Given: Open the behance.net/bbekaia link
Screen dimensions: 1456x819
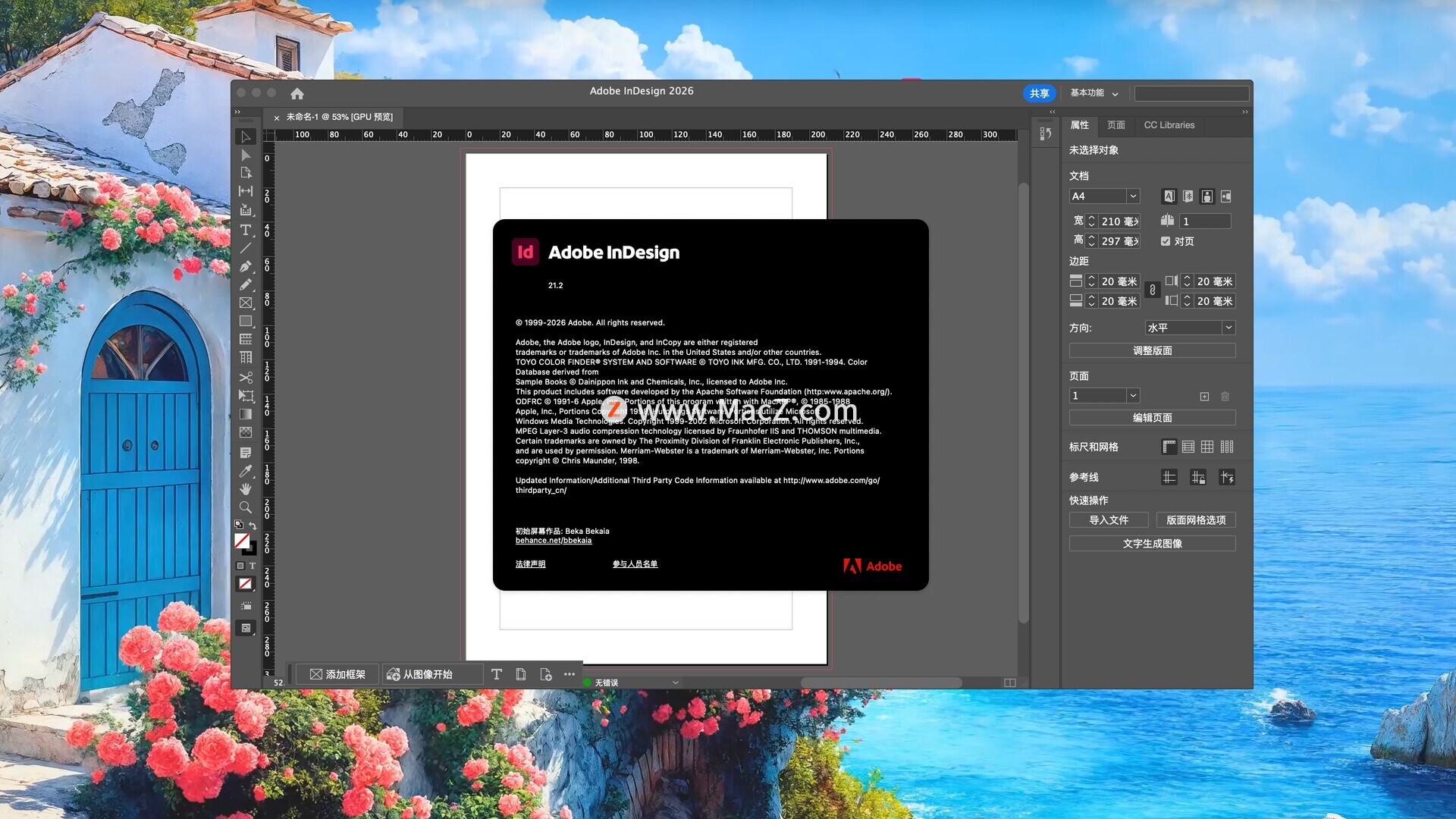Looking at the screenshot, I should tap(553, 541).
